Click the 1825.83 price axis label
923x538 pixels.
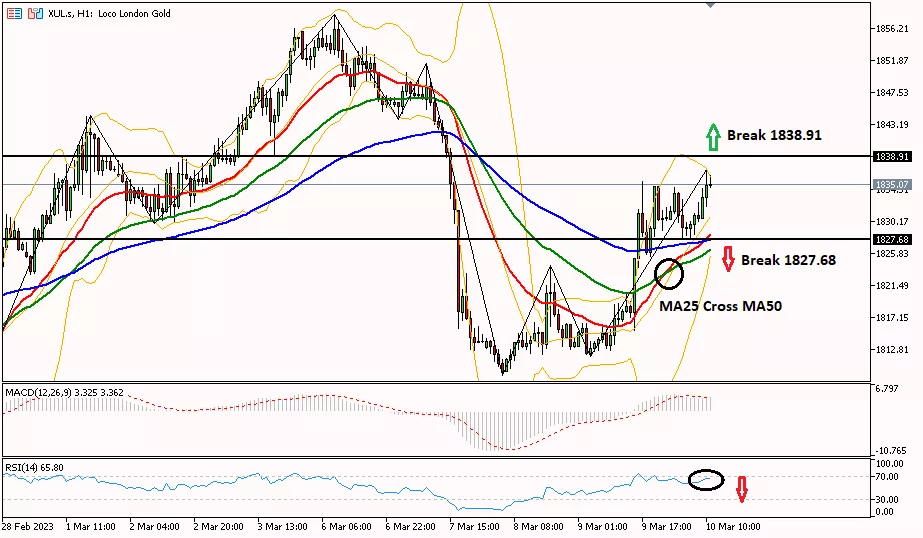892,254
